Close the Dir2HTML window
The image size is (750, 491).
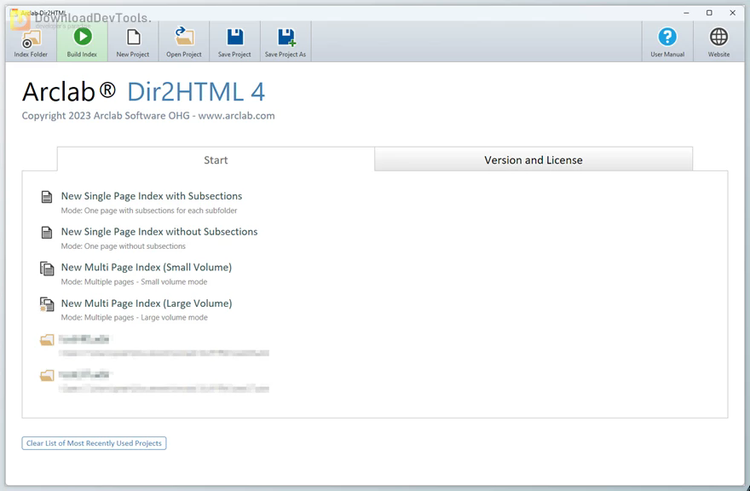click(x=732, y=13)
